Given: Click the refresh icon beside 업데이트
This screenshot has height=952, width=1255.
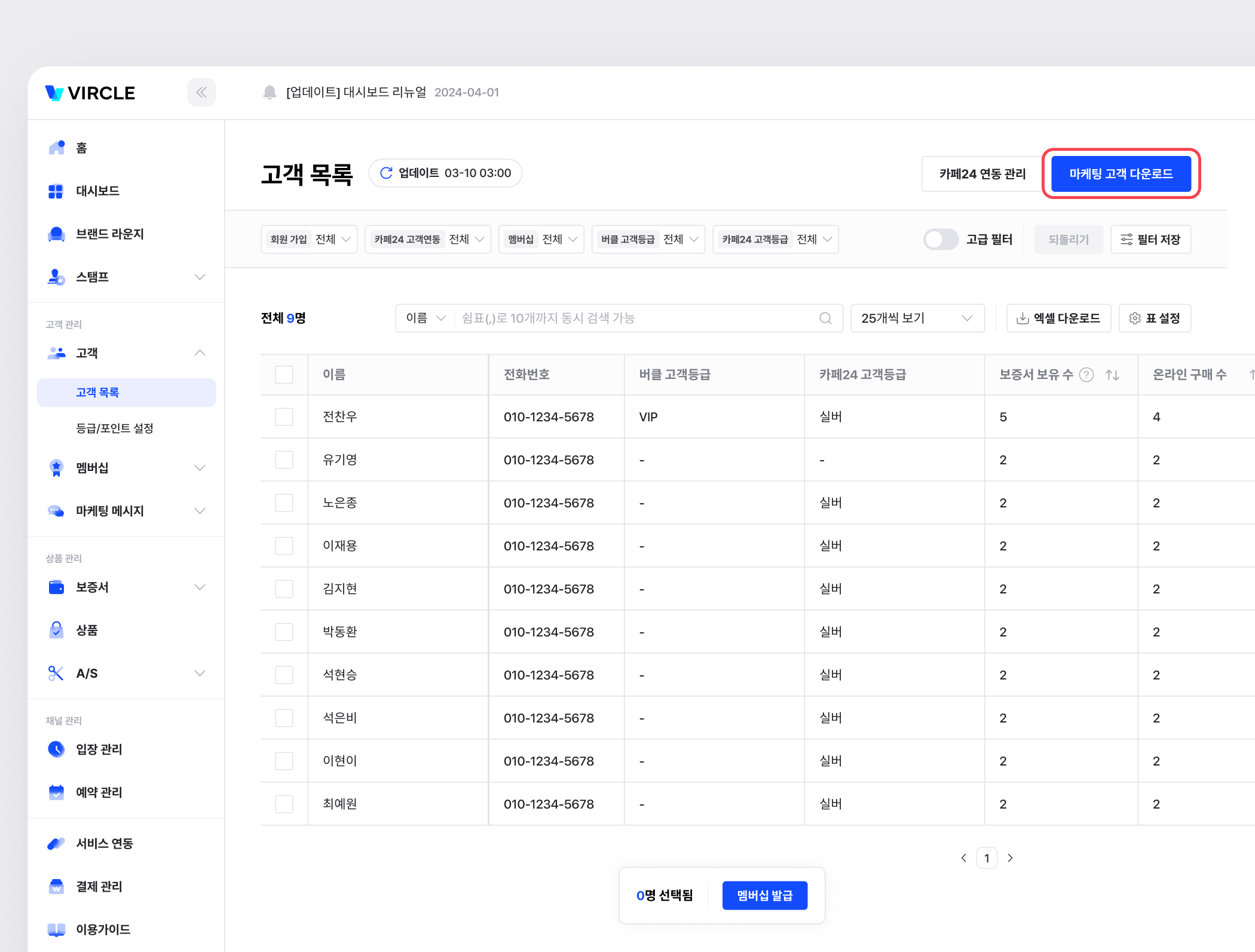Looking at the screenshot, I should tap(386, 173).
